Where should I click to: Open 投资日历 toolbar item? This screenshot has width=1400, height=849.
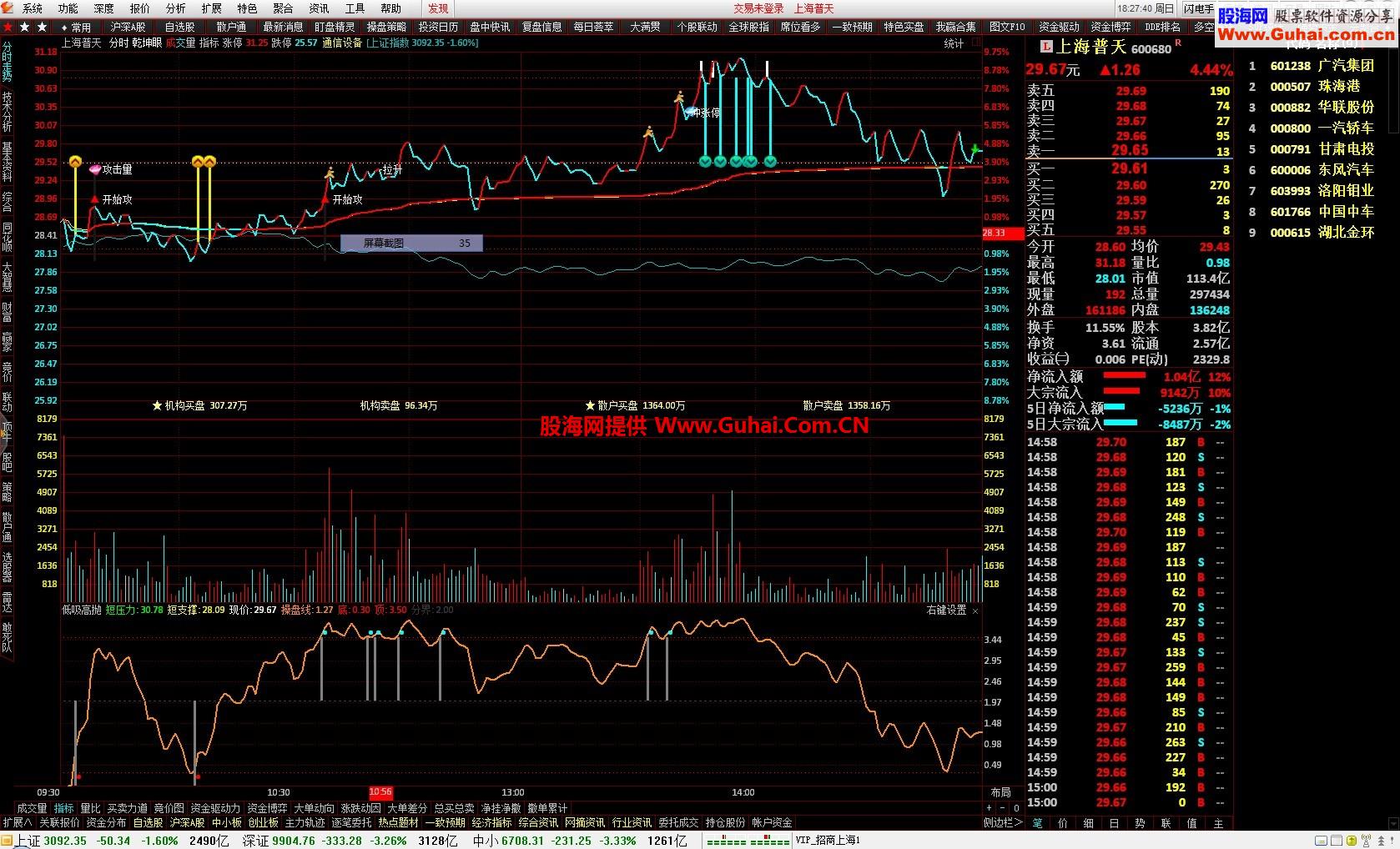[x=438, y=27]
